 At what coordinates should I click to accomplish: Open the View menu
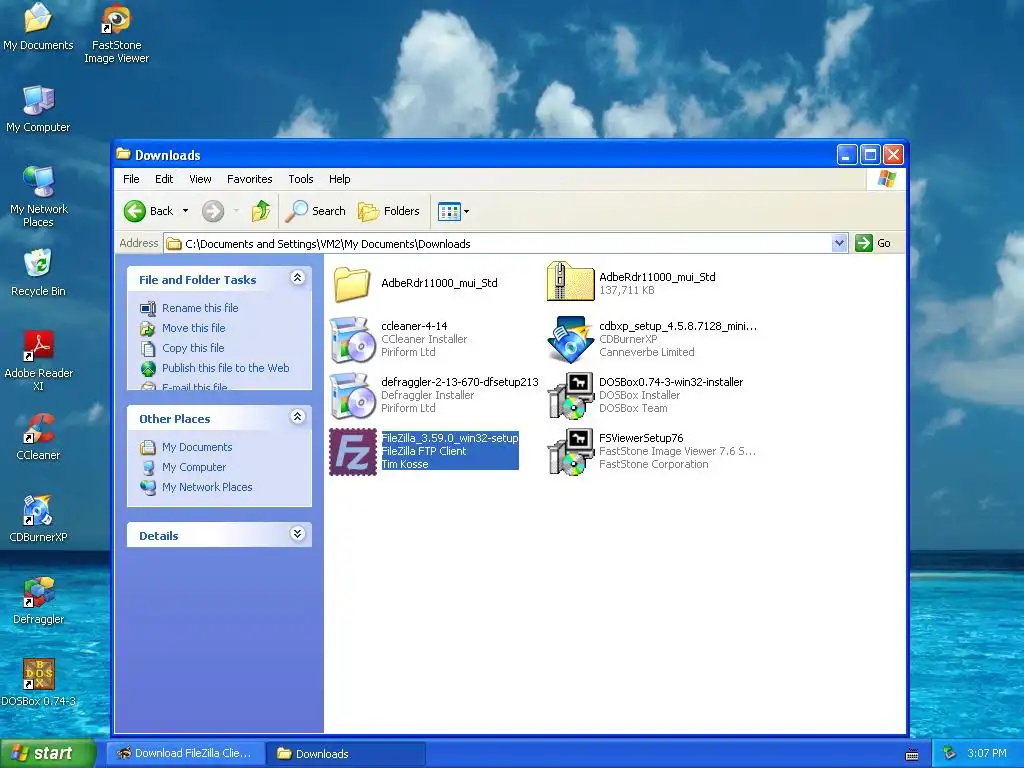tap(200, 179)
